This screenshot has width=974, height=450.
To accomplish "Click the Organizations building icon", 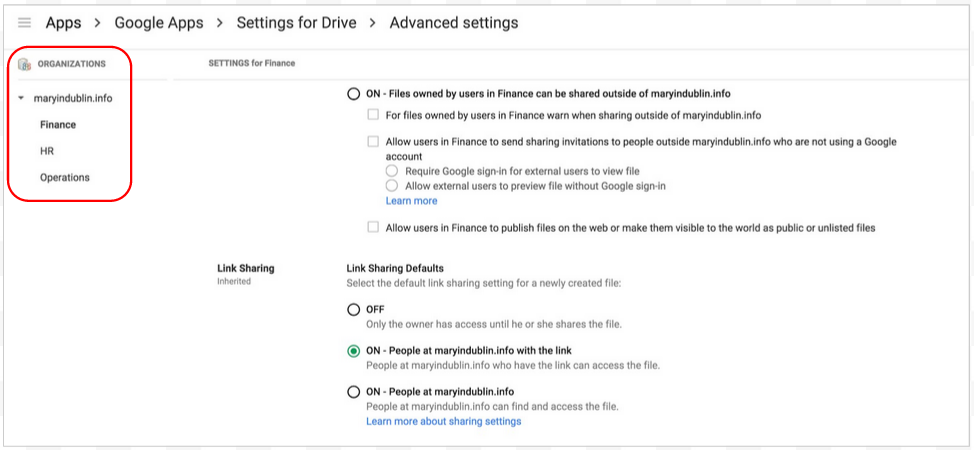I will 24,63.
